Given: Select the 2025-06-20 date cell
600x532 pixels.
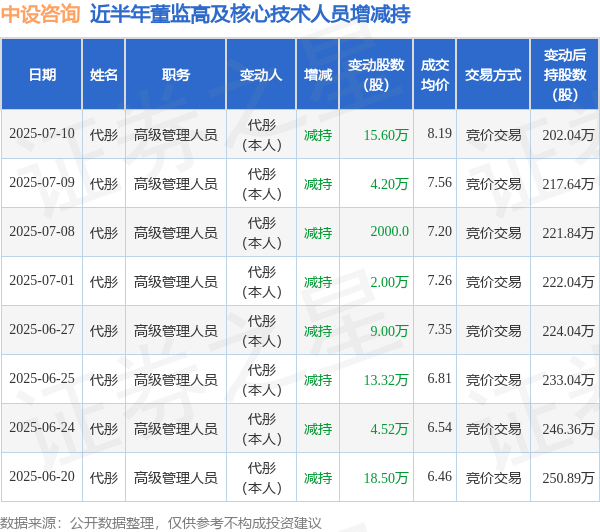Looking at the screenshot, I should coord(42,477).
